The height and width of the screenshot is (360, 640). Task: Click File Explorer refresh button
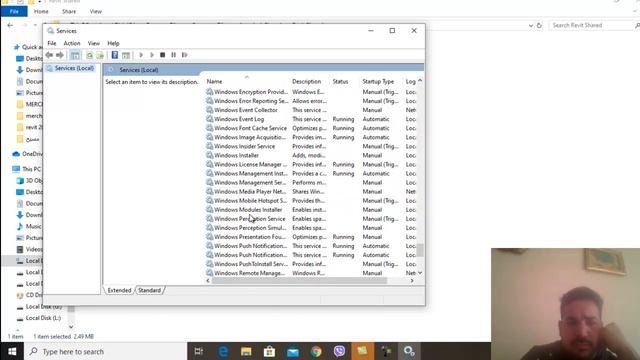point(539,25)
